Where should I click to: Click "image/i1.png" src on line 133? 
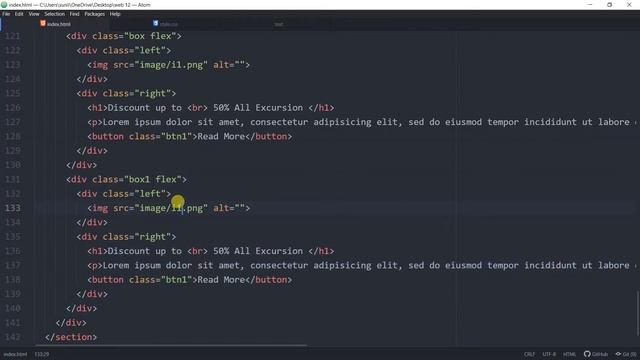pos(171,208)
